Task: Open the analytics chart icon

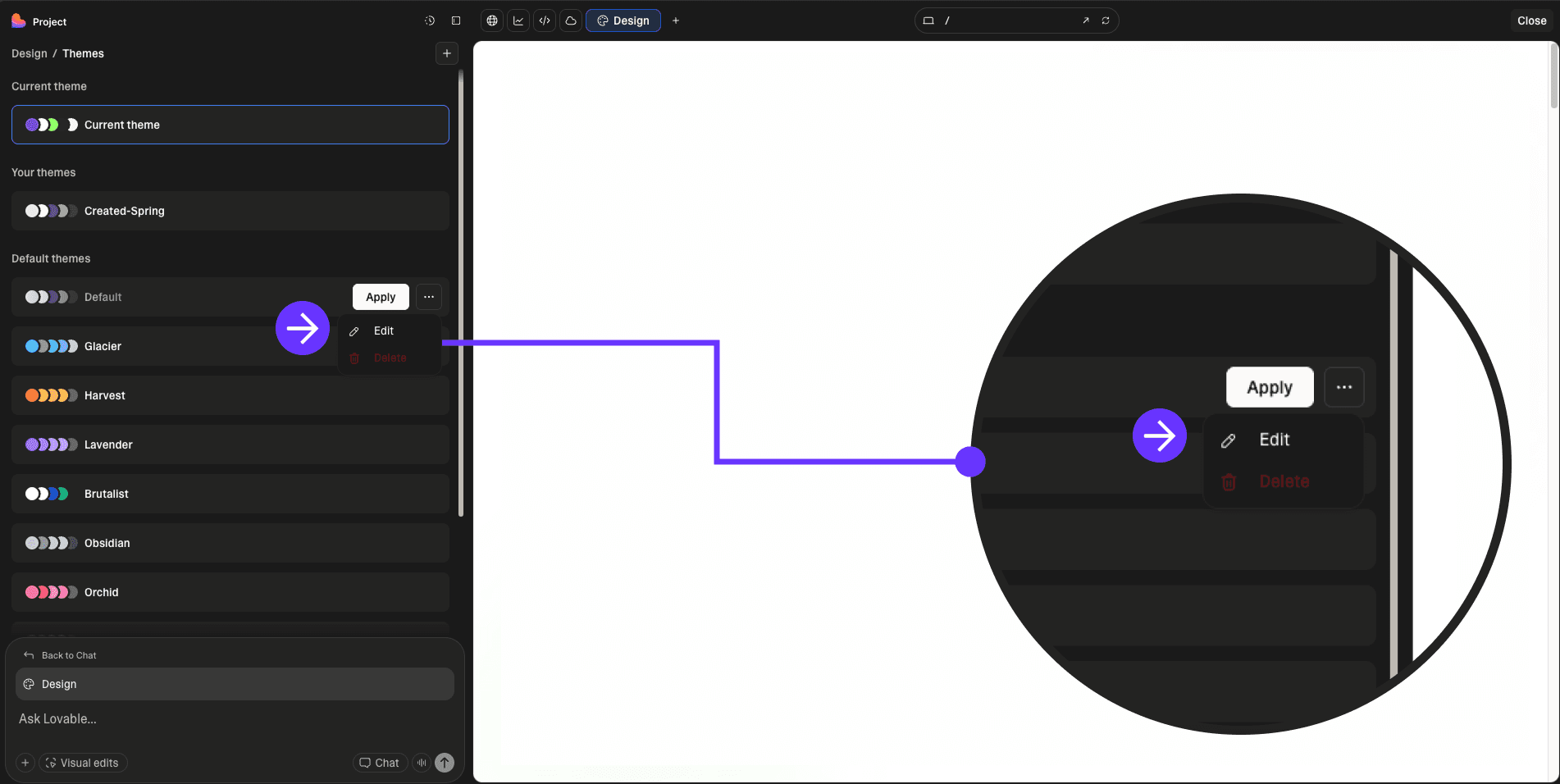Action: tap(518, 21)
